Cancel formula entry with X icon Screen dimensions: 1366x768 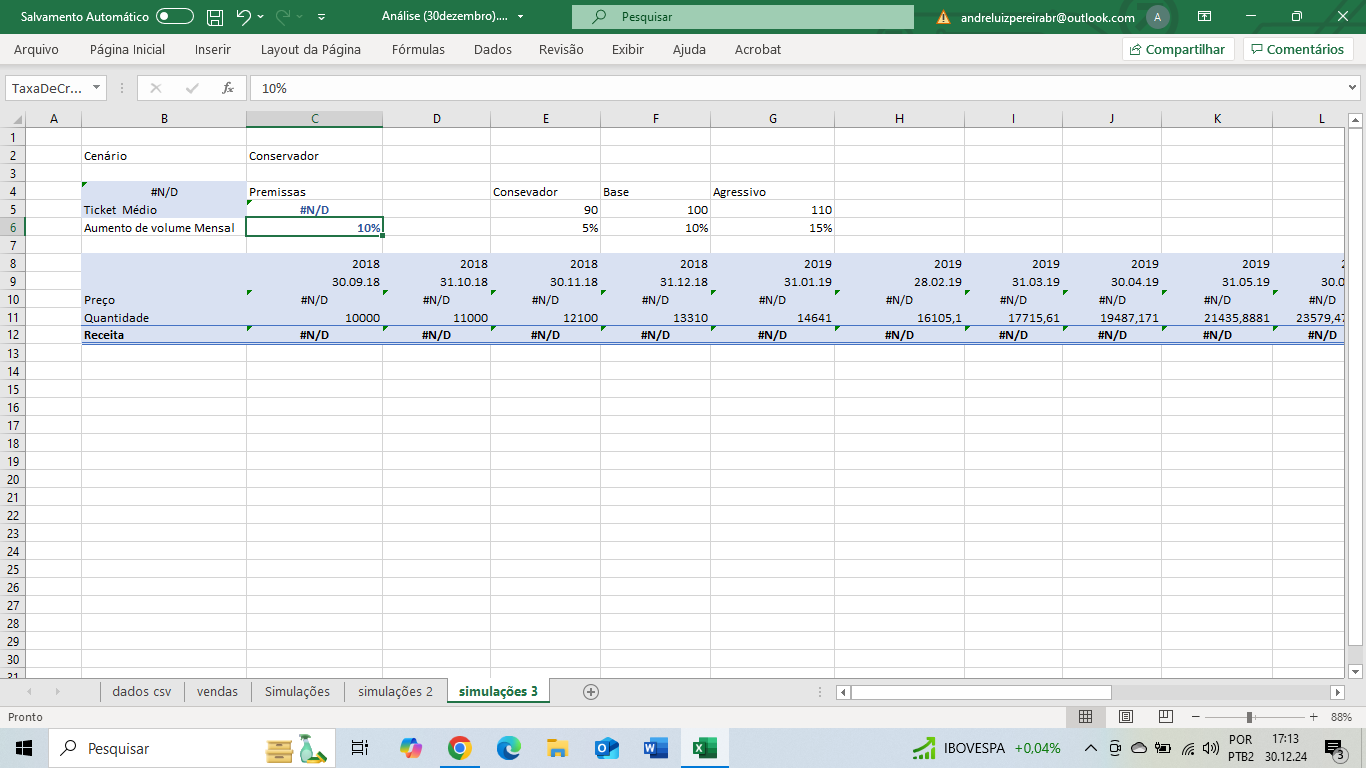(156, 88)
